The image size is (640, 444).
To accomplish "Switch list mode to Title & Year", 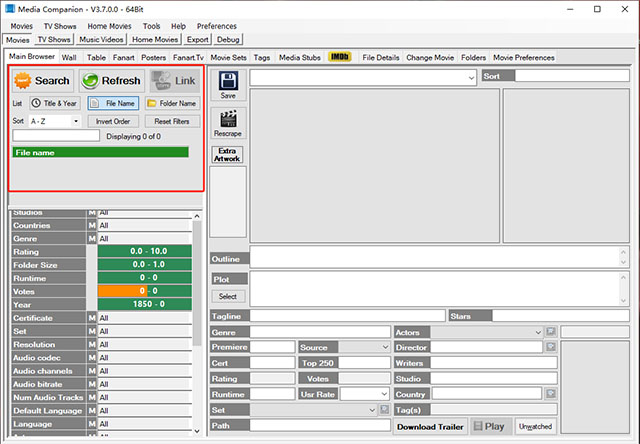I will 55,103.
